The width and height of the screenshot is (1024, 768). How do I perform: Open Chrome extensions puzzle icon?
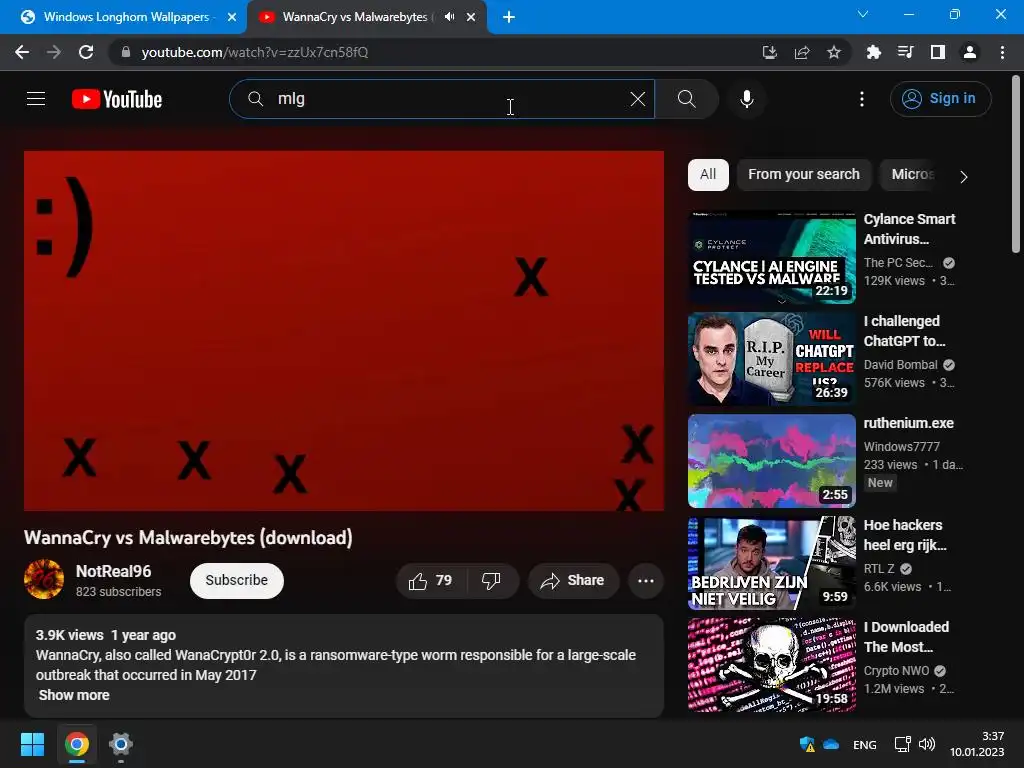[873, 52]
